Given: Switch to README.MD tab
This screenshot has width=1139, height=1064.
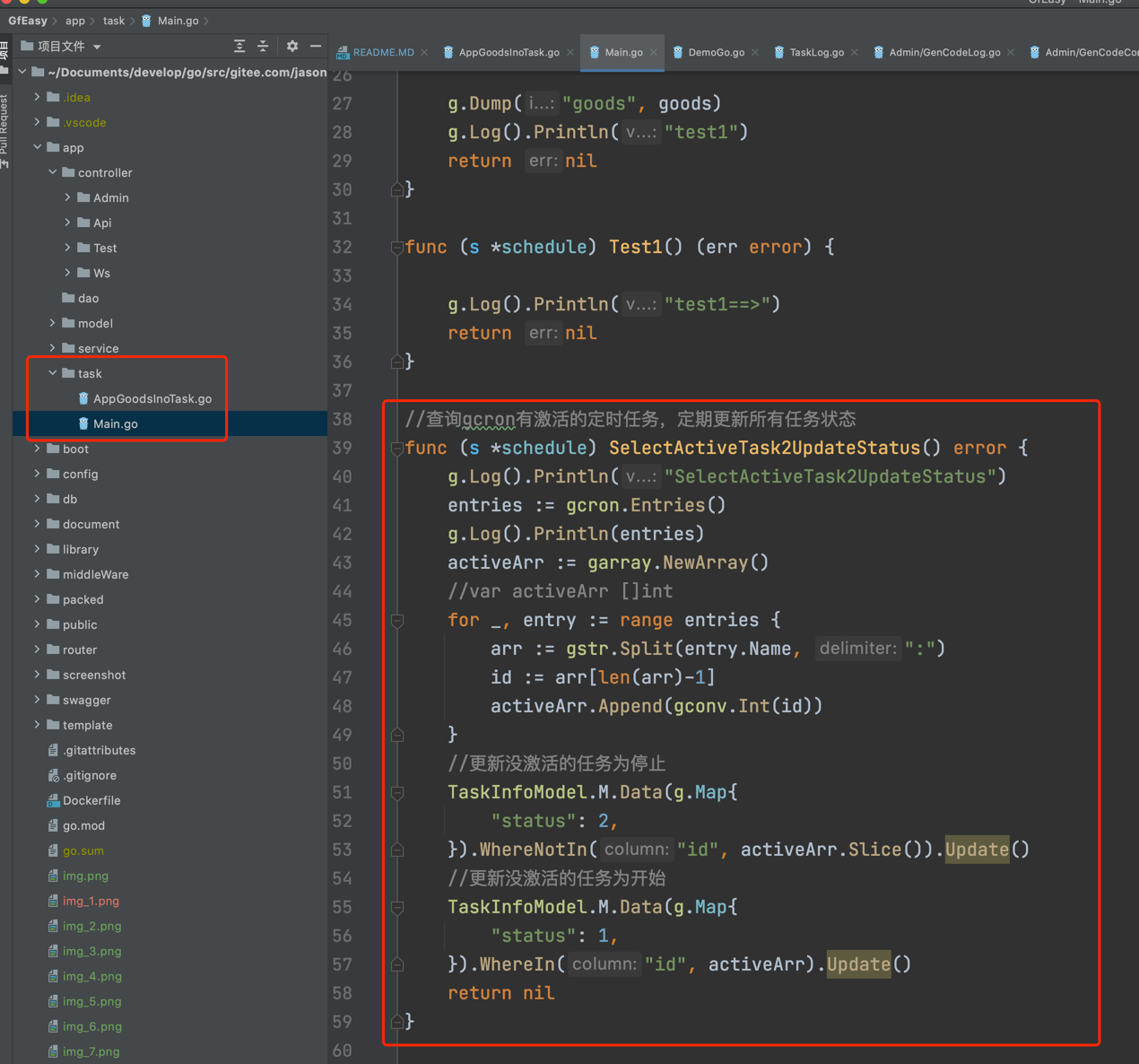Looking at the screenshot, I should pyautogui.click(x=376, y=52).
